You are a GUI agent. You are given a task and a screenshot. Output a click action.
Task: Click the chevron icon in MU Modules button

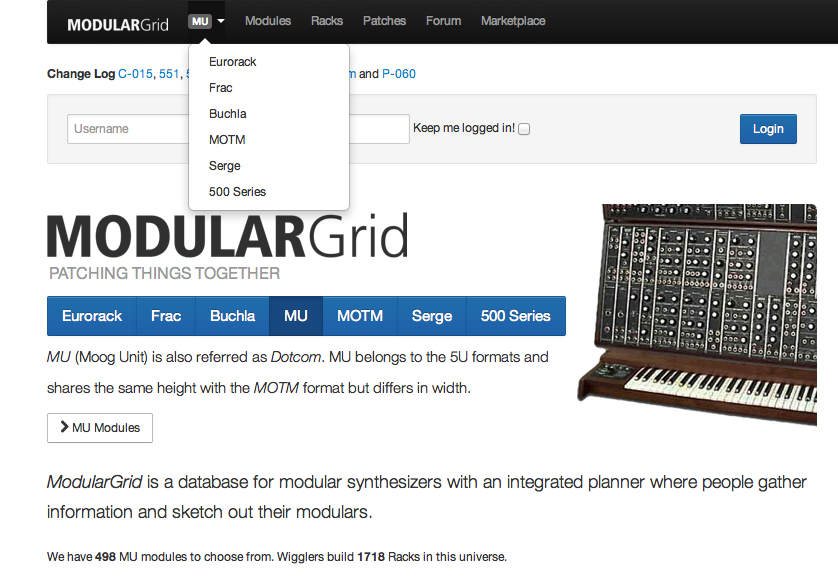(x=64, y=427)
